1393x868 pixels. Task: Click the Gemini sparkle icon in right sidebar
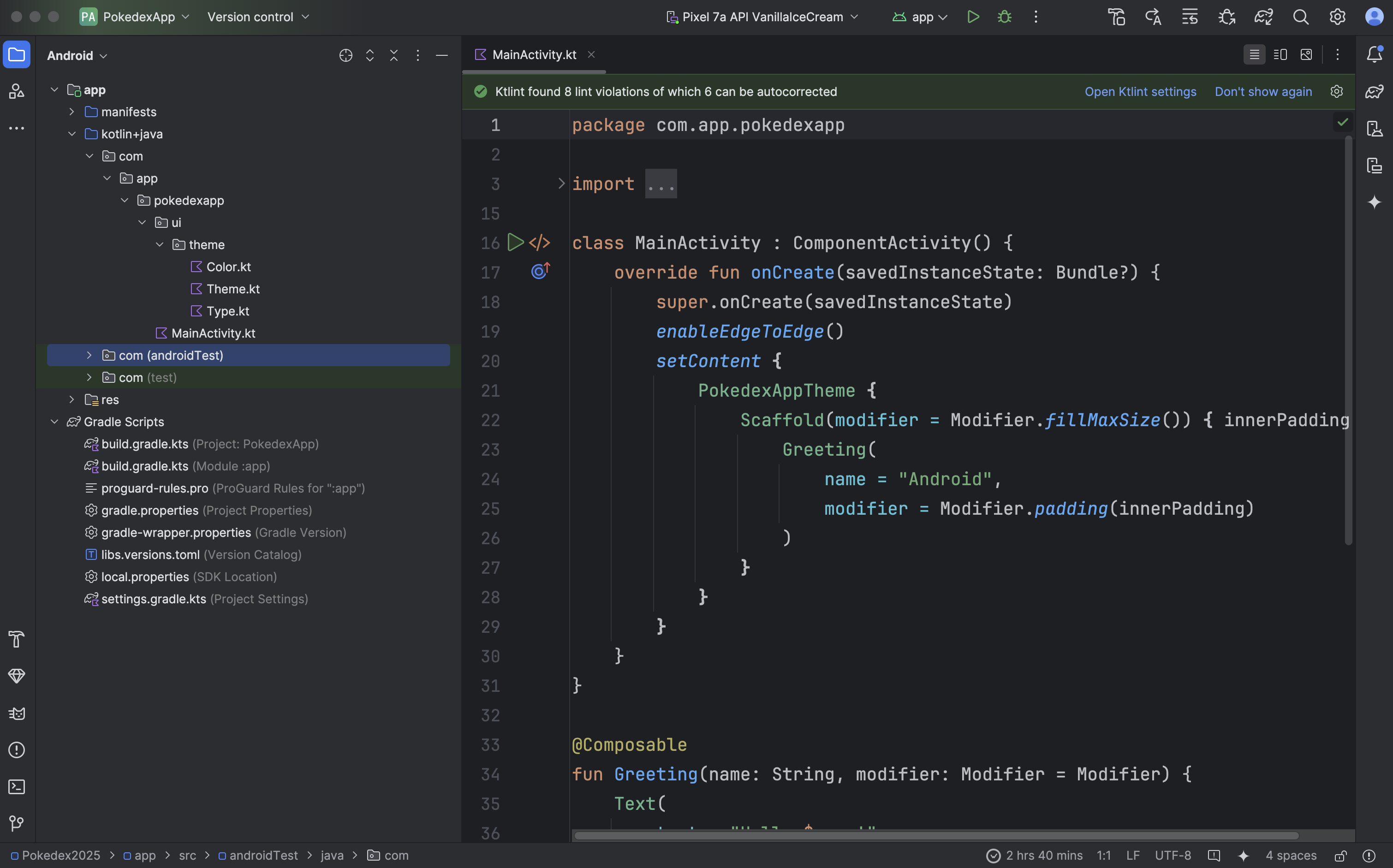(1374, 202)
